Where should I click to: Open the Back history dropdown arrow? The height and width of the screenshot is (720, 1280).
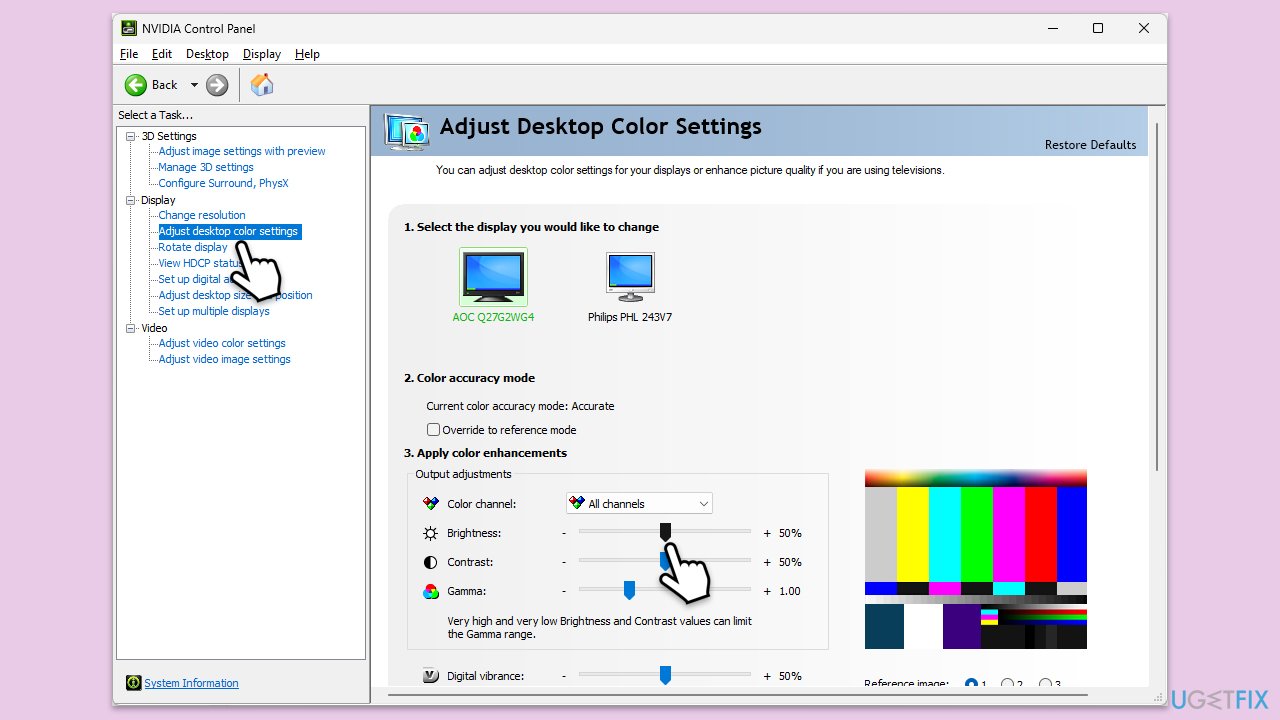194,85
